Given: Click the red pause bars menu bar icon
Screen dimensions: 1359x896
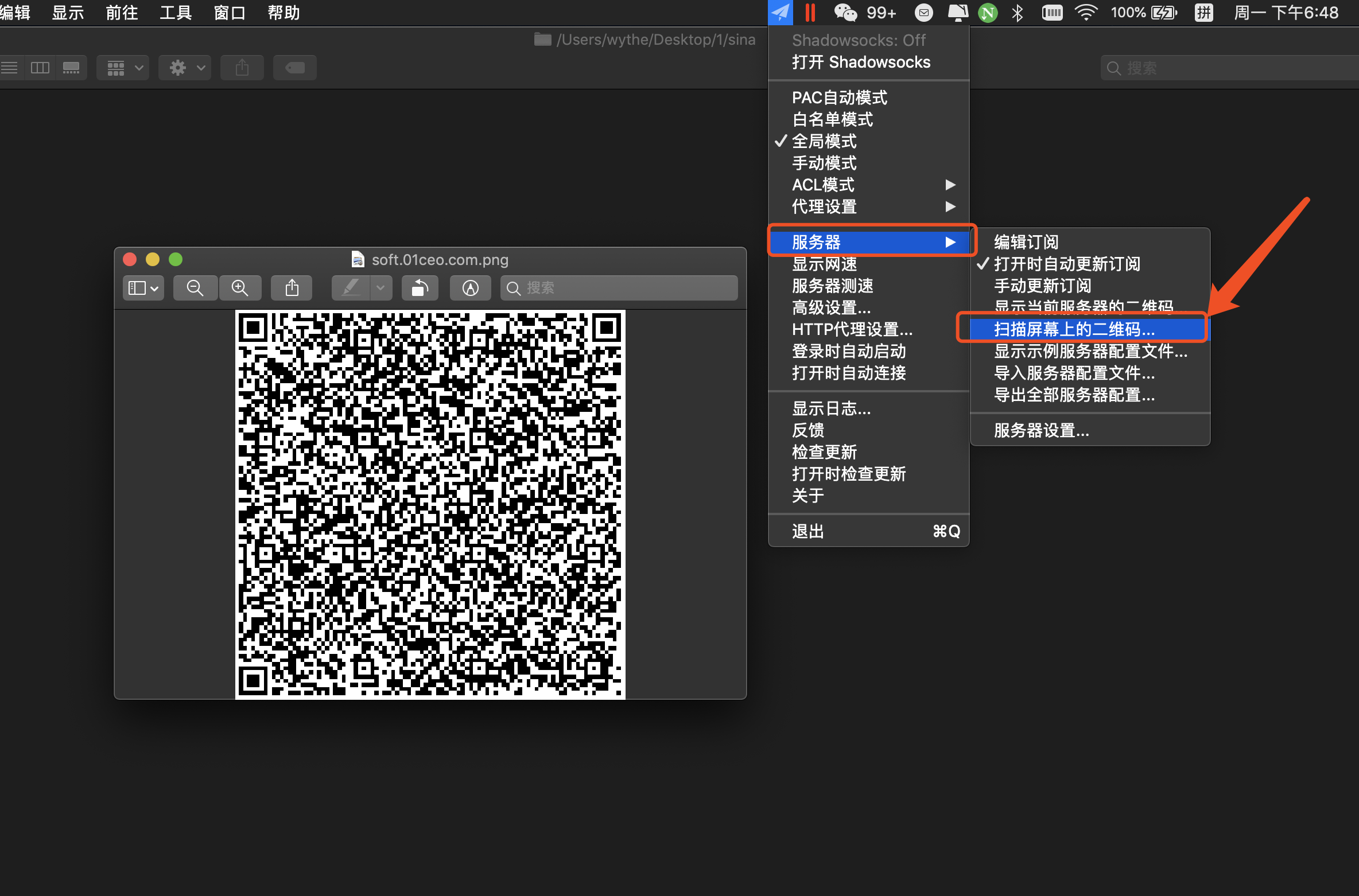Looking at the screenshot, I should point(810,12).
